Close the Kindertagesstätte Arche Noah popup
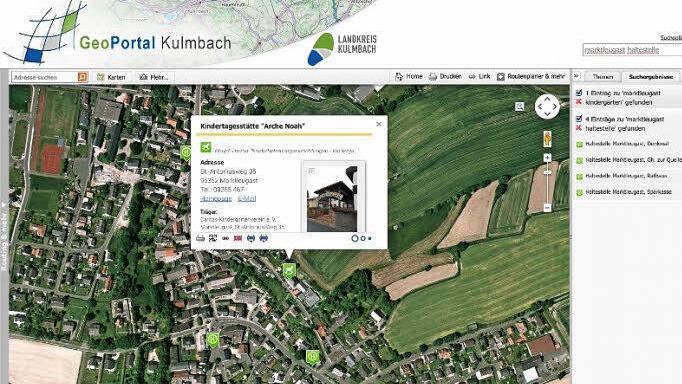Viewport: 682px width, 384px height. 378,124
